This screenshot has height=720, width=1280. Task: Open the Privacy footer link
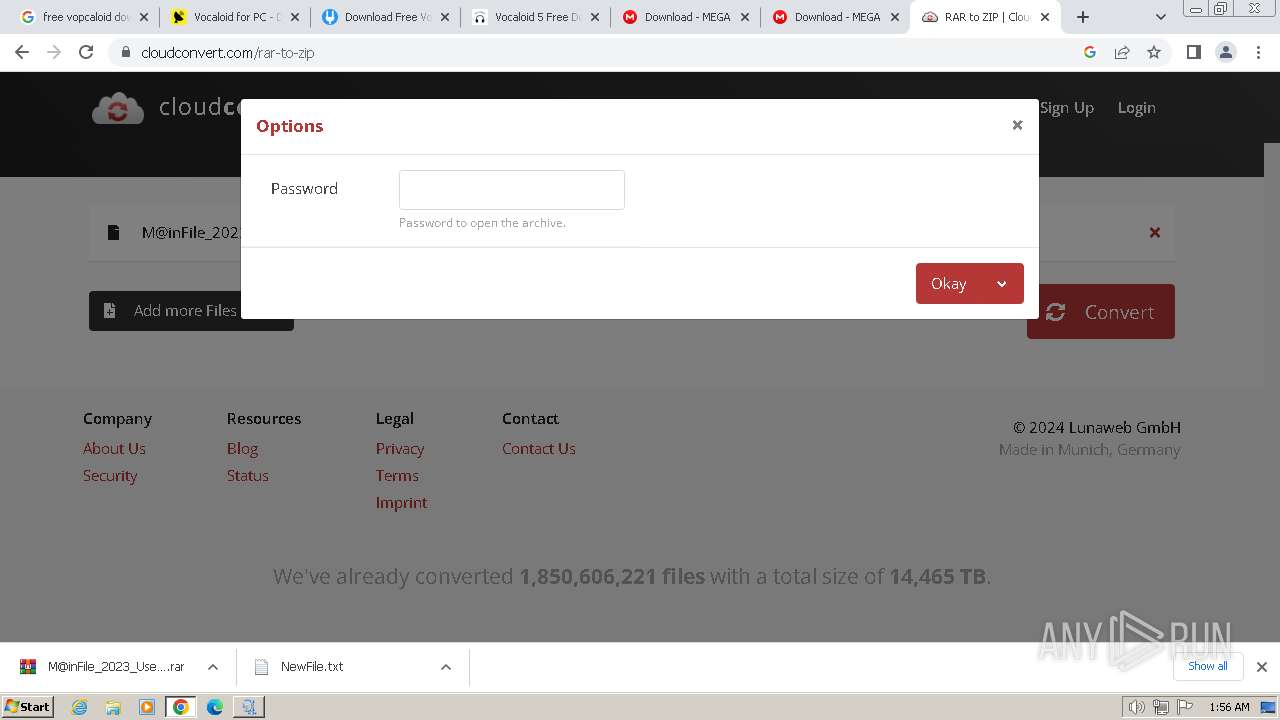pyautogui.click(x=400, y=448)
